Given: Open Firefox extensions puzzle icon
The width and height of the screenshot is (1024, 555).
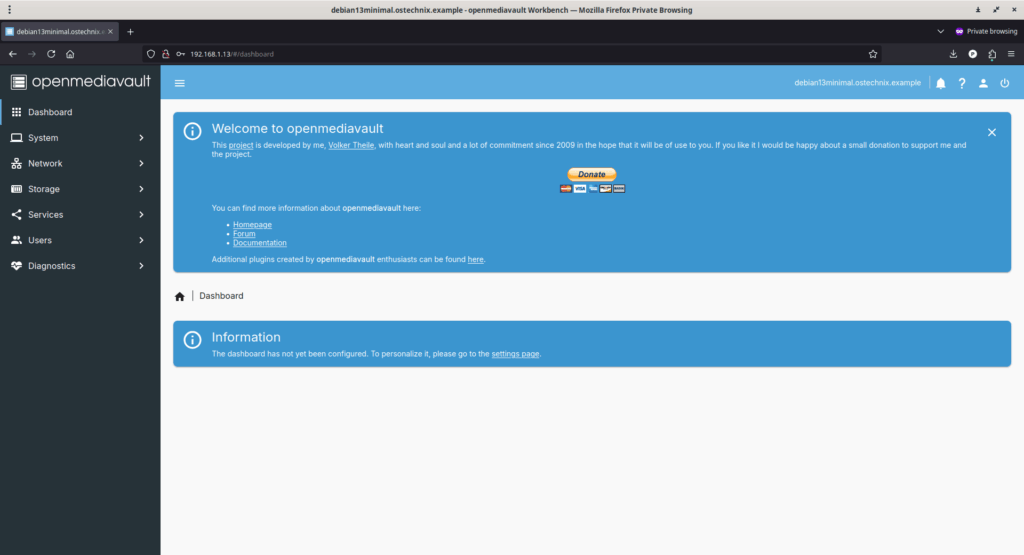Looking at the screenshot, I should click(992, 54).
